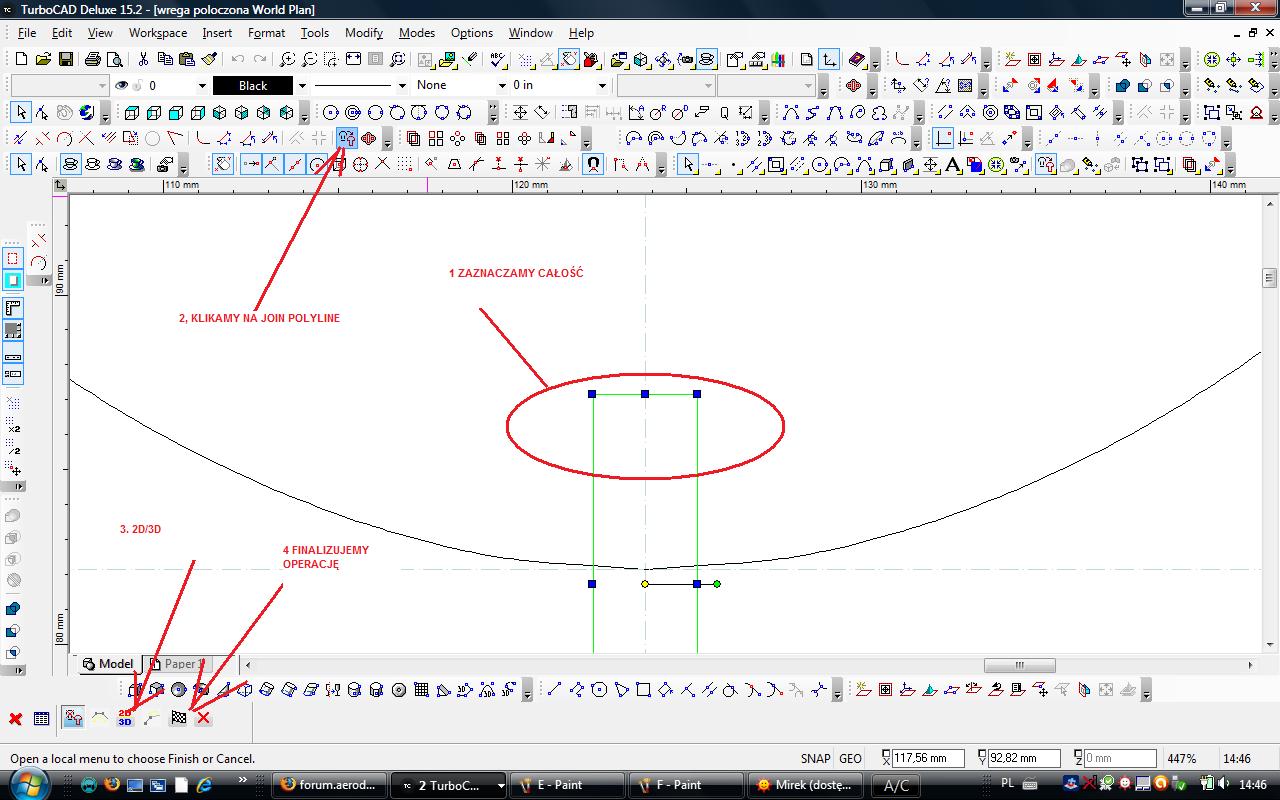Click the Save (floppy disk) icon
This screenshot has width=1280, height=800.
coord(65,60)
